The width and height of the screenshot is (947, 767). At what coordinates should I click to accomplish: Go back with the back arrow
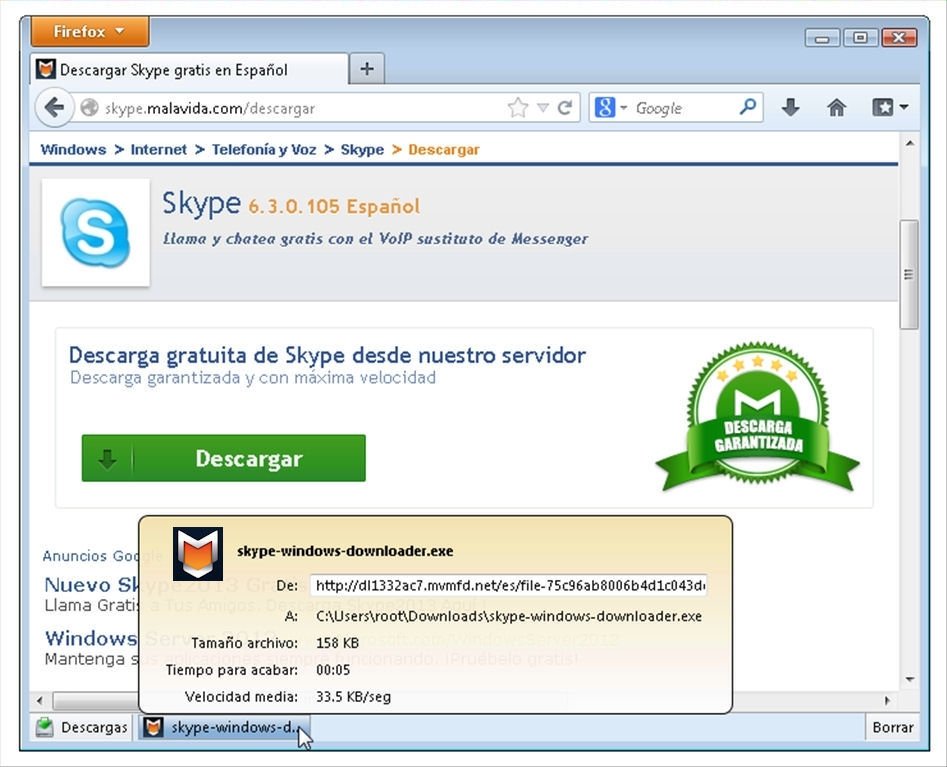coord(54,108)
